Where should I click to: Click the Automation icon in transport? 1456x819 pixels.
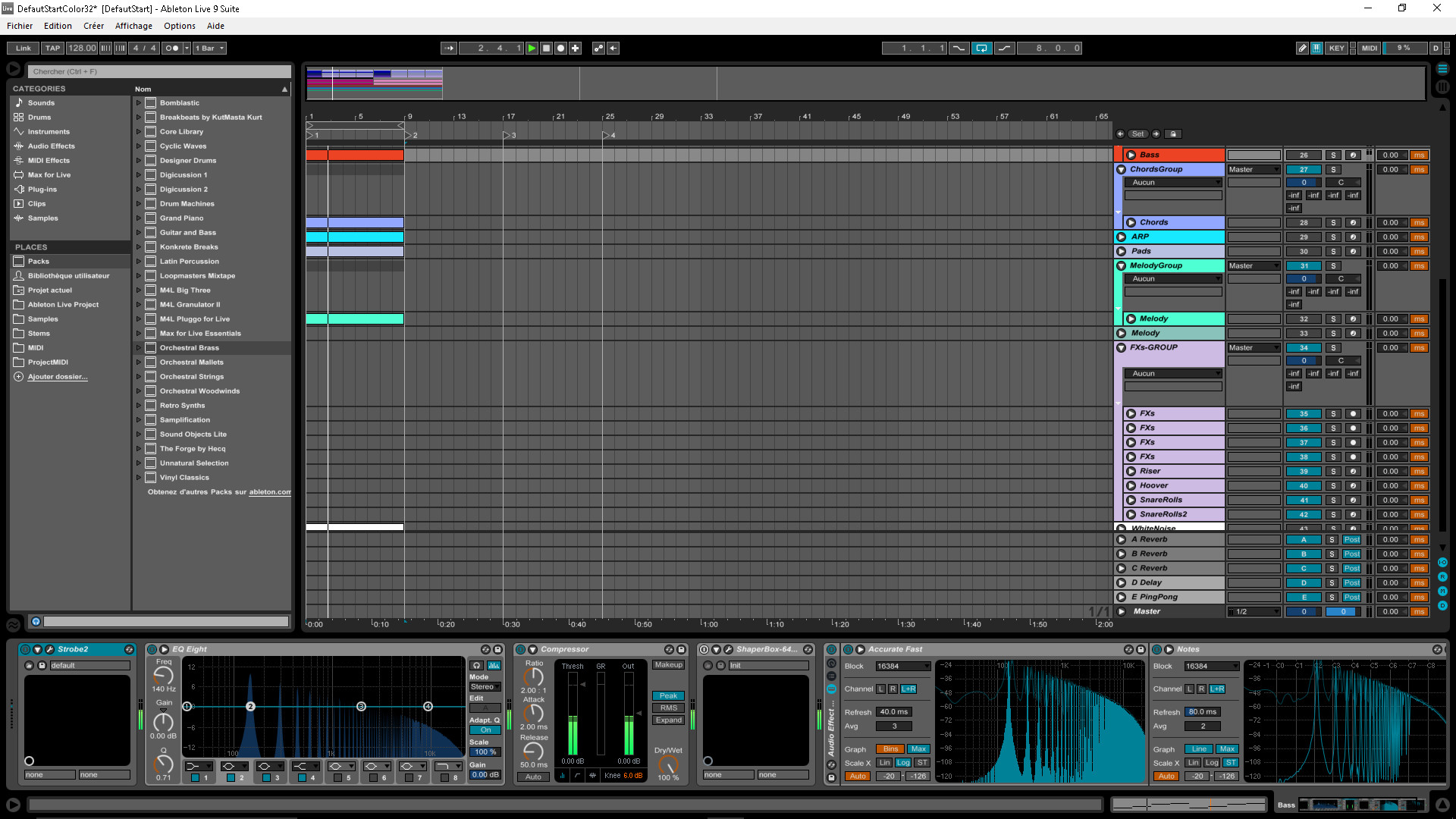[x=598, y=48]
